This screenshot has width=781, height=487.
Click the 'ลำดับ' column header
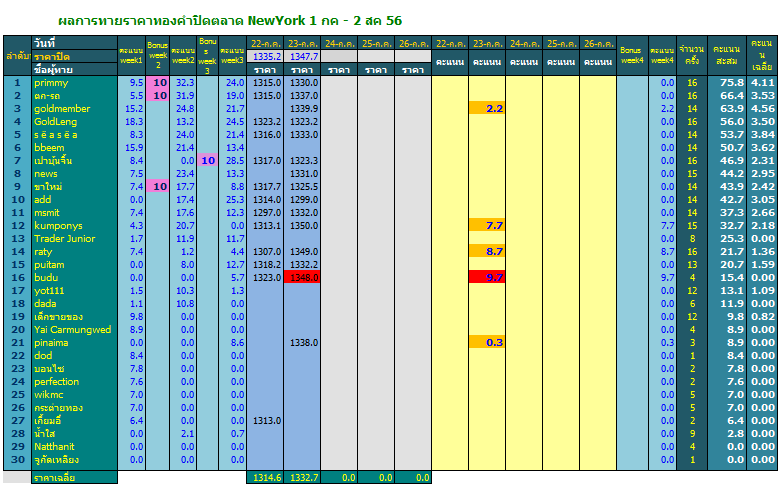click(17, 56)
